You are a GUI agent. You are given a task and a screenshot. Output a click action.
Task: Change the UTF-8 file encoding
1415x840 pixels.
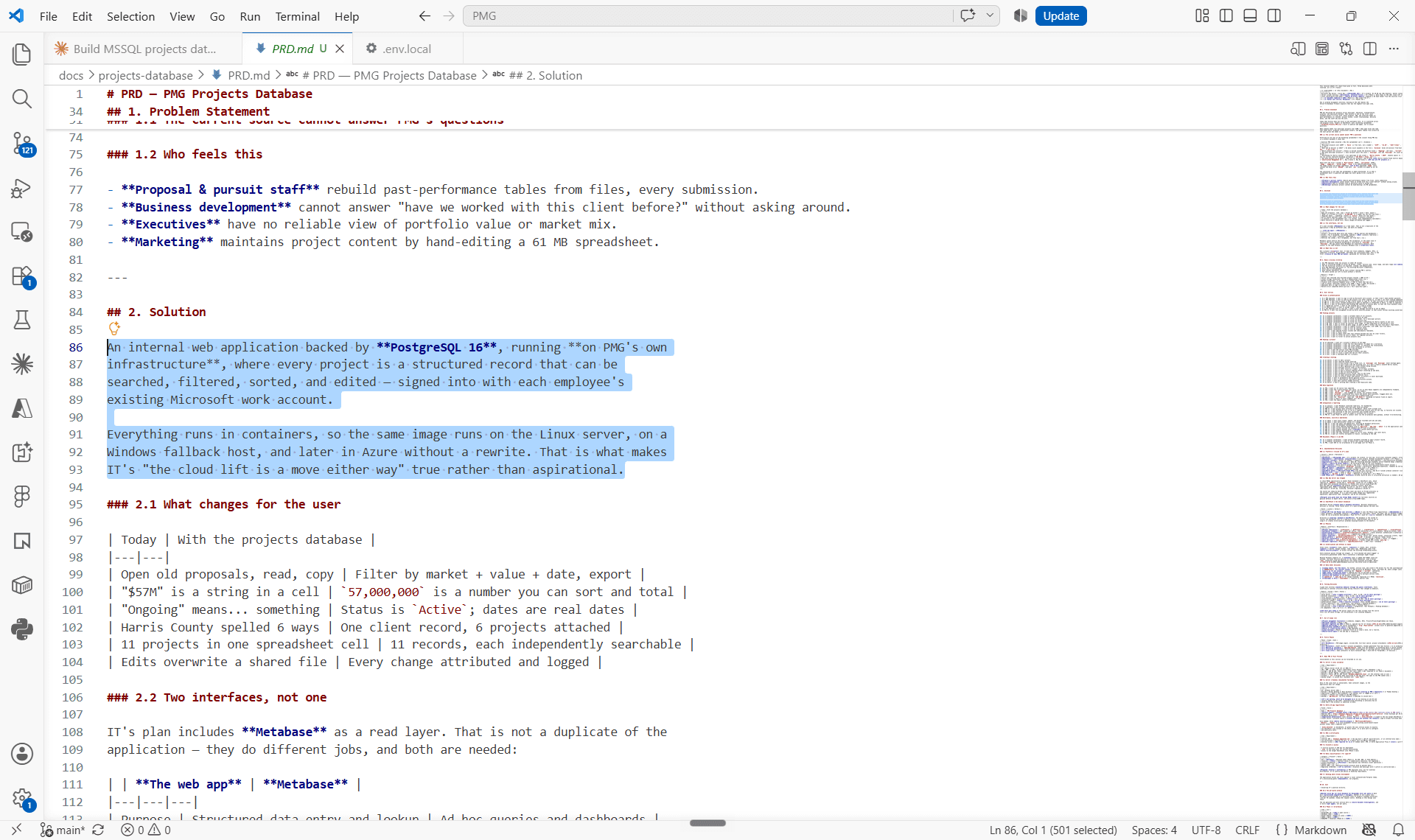[1206, 830]
